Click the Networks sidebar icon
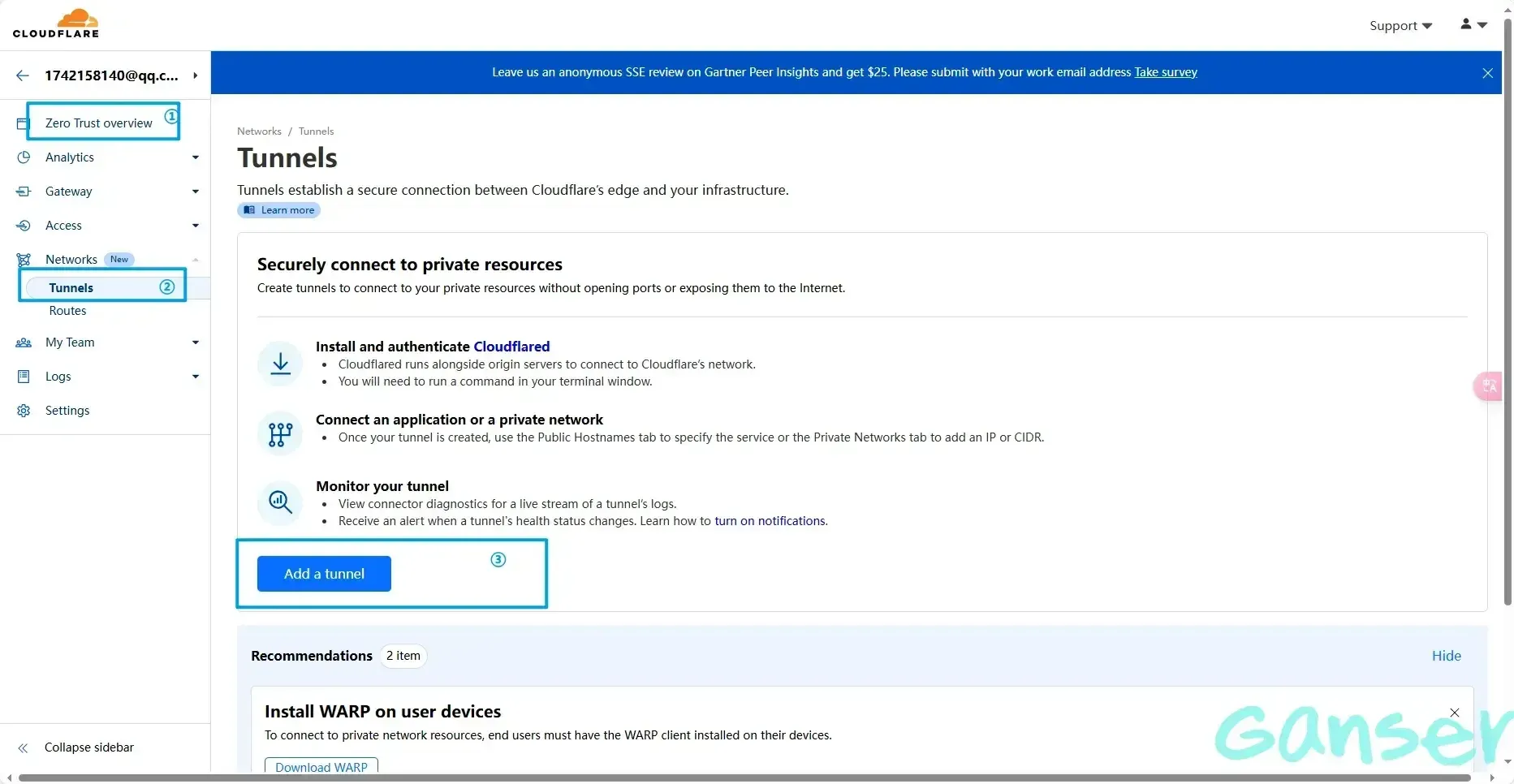This screenshot has width=1514, height=784. 24,260
